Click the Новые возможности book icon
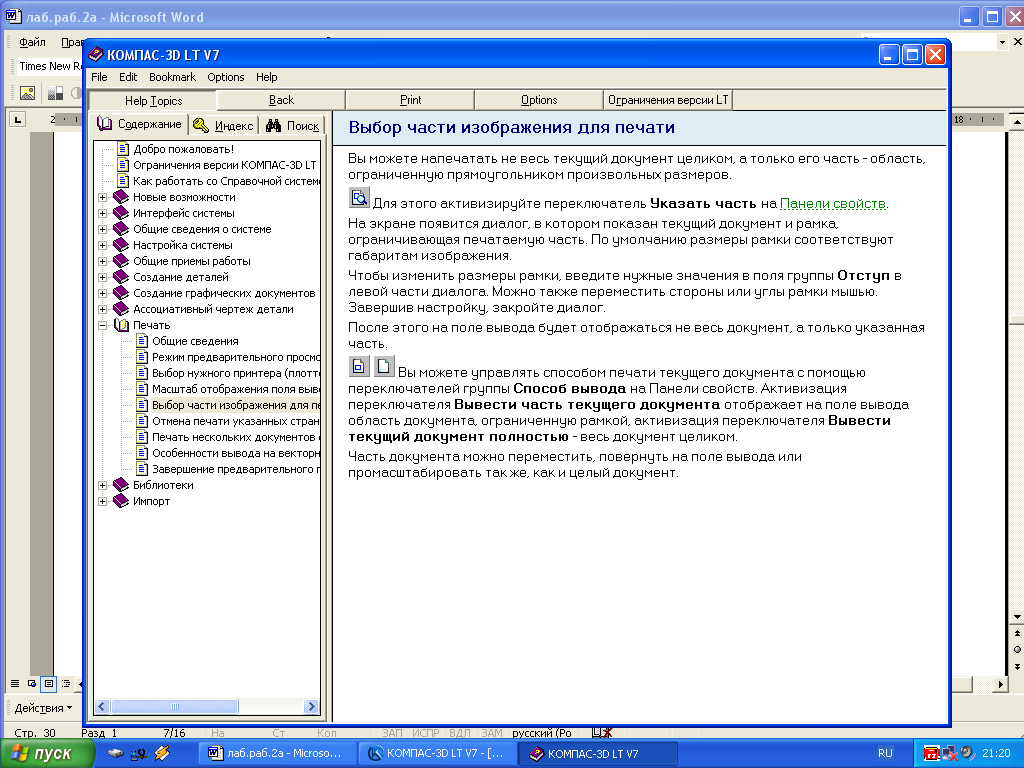 121,197
